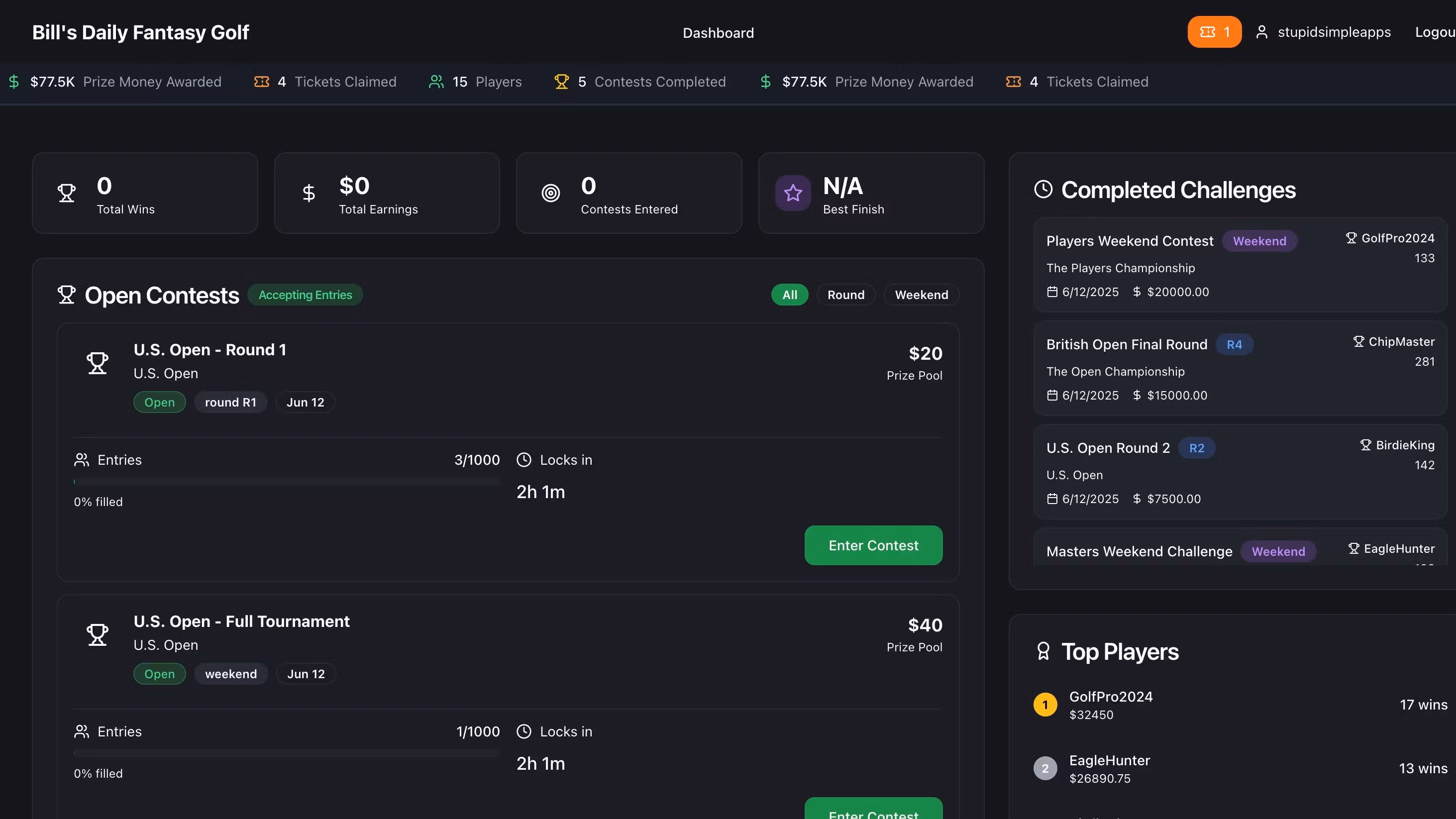Enter the U.S. Open Round 1 contest
The image size is (1456, 819).
[x=873, y=545]
